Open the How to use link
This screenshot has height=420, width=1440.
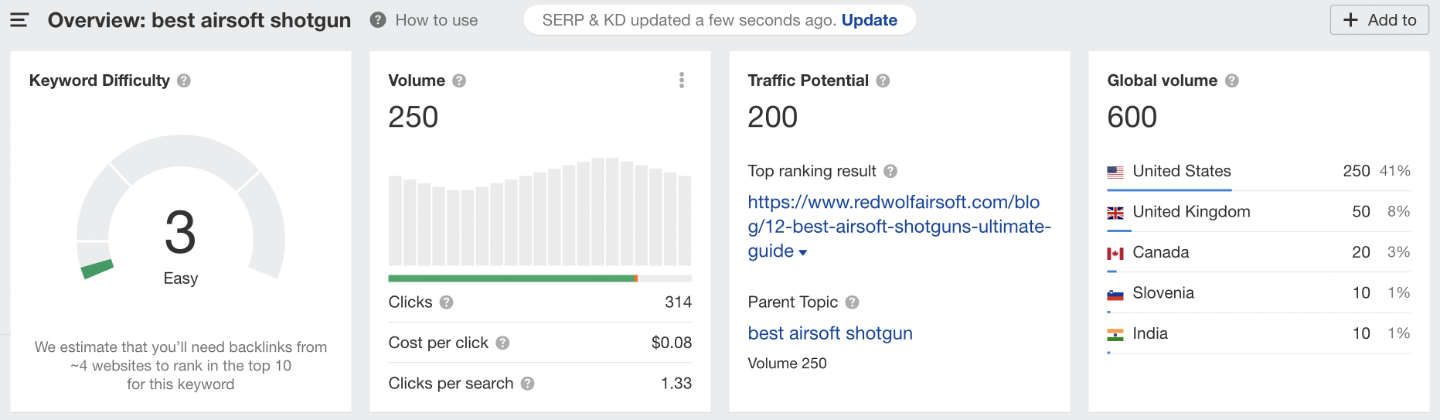point(436,20)
